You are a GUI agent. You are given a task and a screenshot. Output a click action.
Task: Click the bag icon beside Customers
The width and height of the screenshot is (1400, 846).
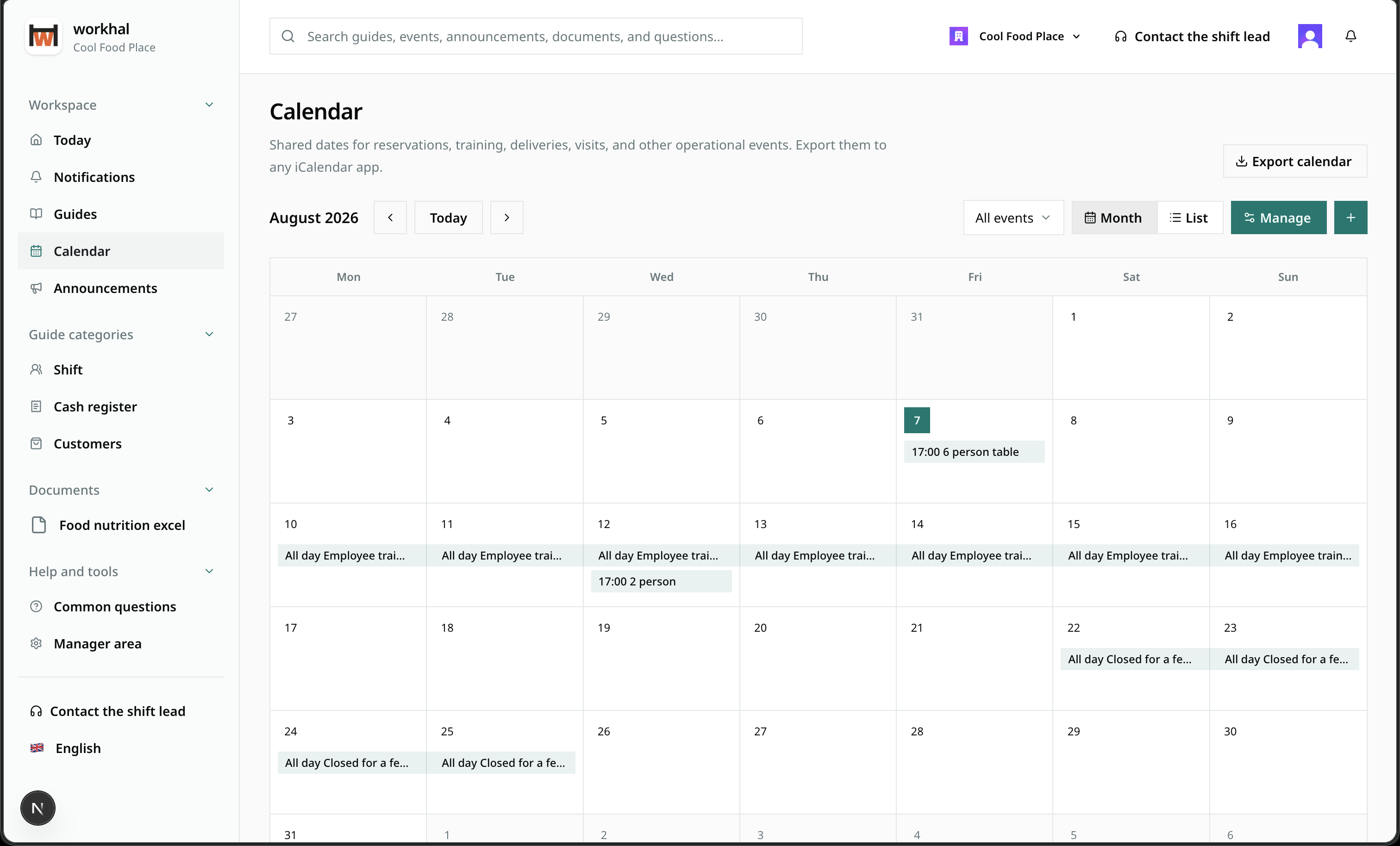(37, 443)
